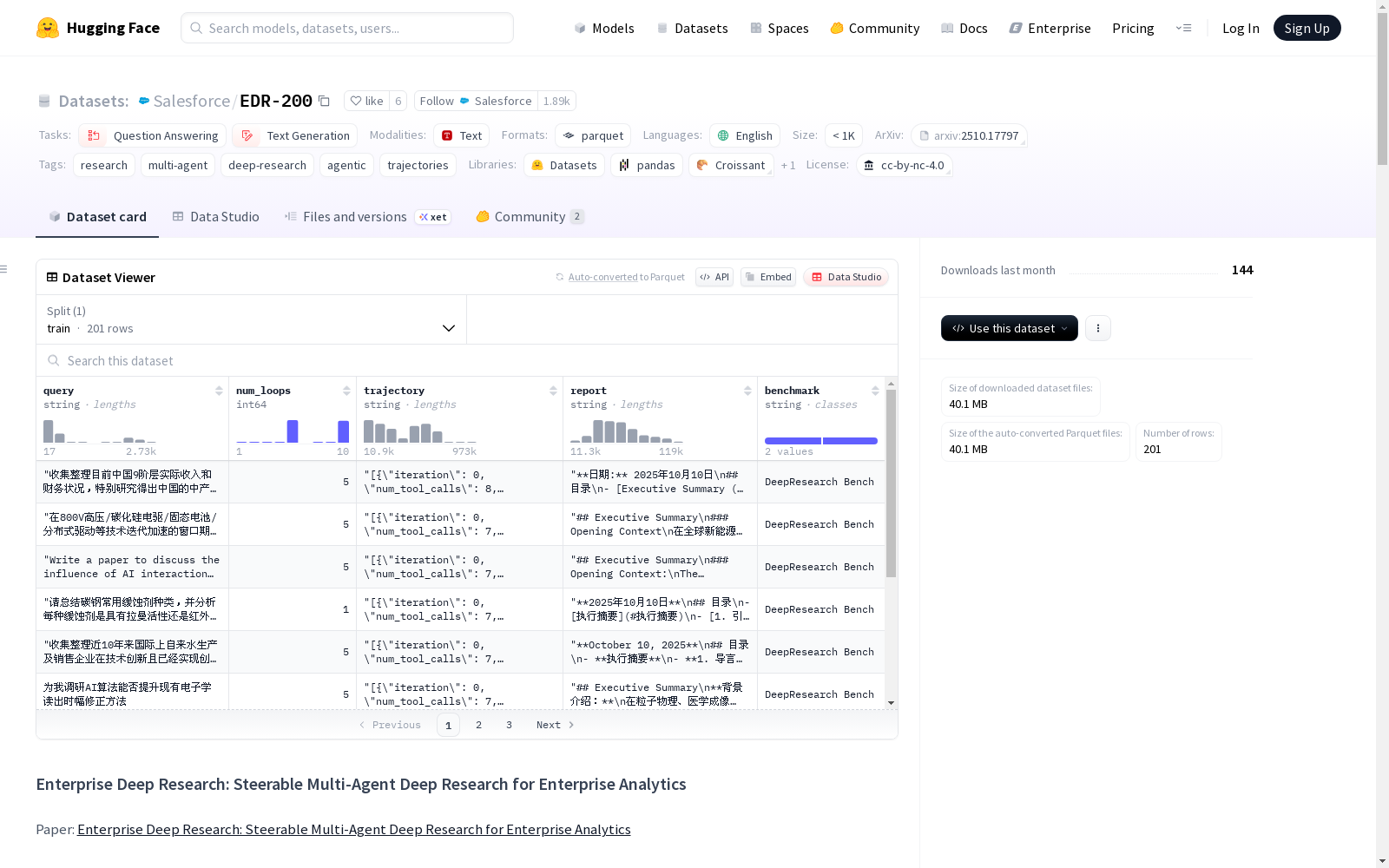
Task: Select the parquet format tag
Action: click(593, 135)
